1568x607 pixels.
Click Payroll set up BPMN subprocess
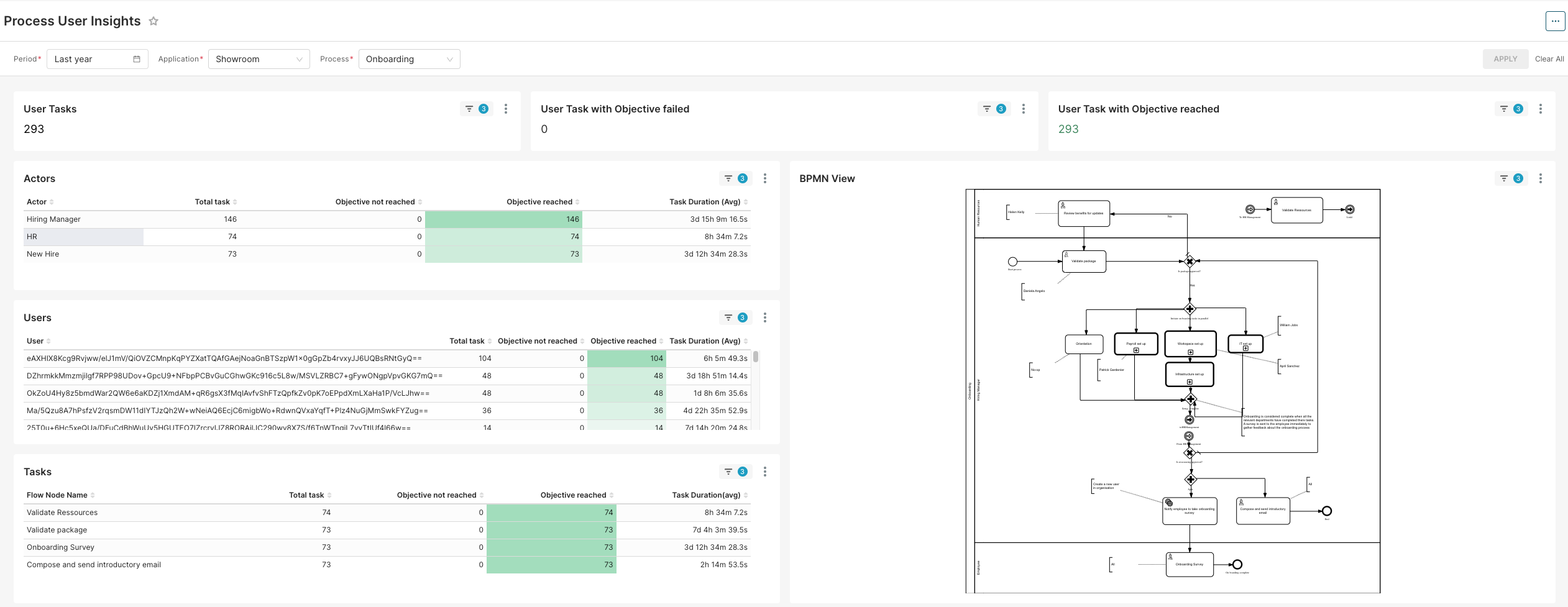click(1136, 344)
